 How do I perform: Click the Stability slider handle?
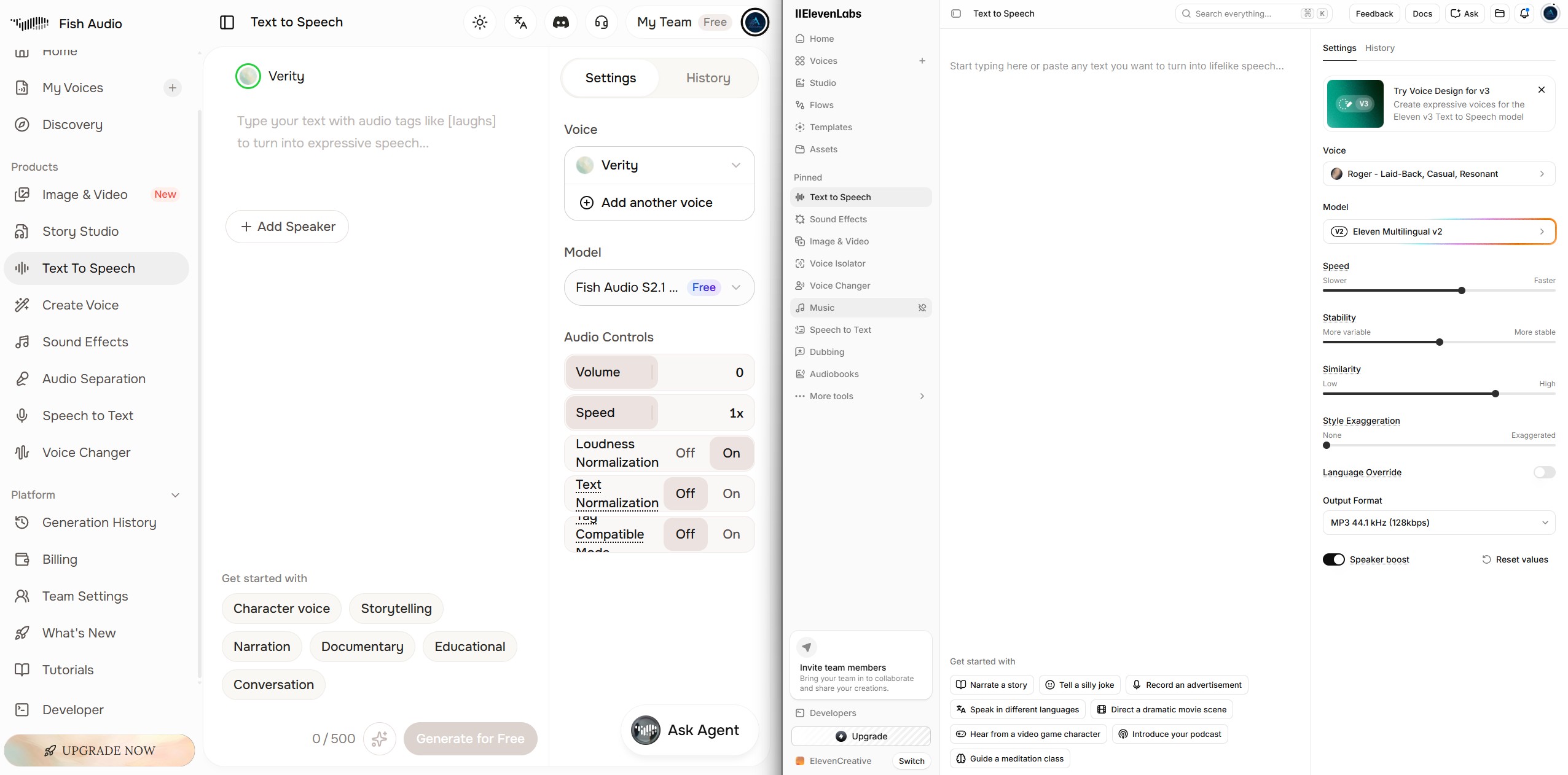pos(1440,342)
